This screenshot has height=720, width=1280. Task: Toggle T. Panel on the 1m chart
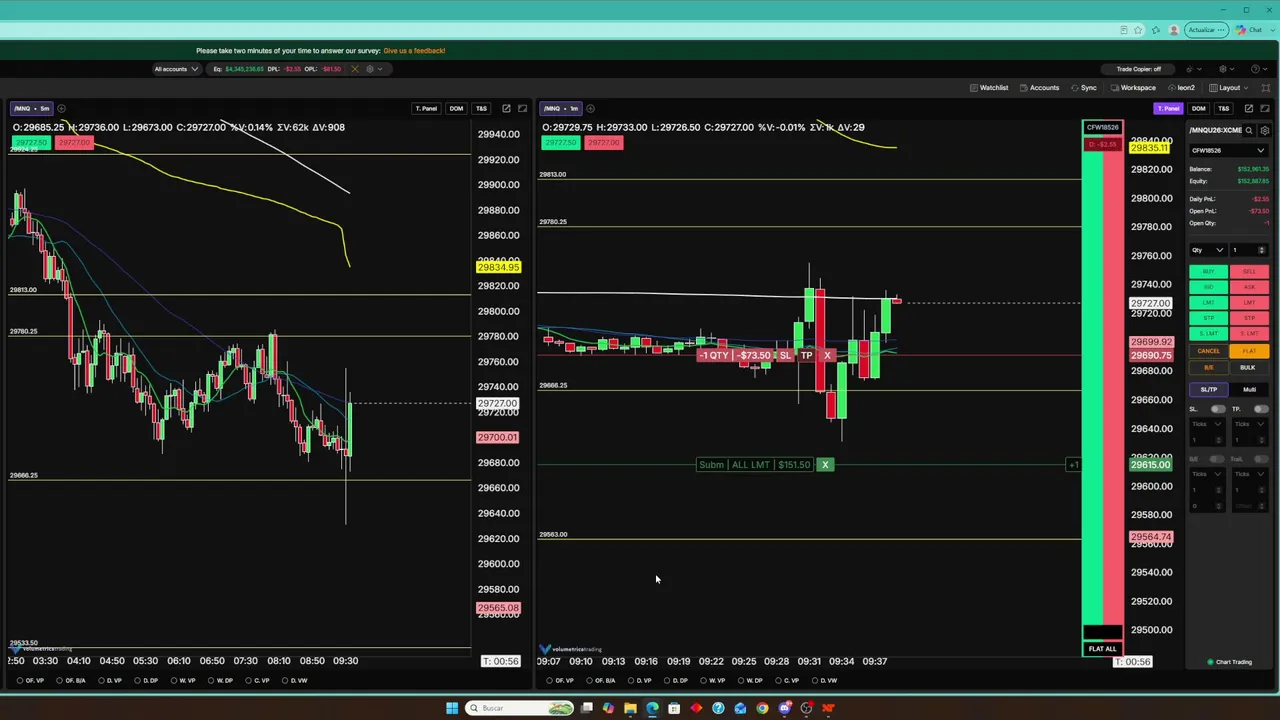point(1168,108)
